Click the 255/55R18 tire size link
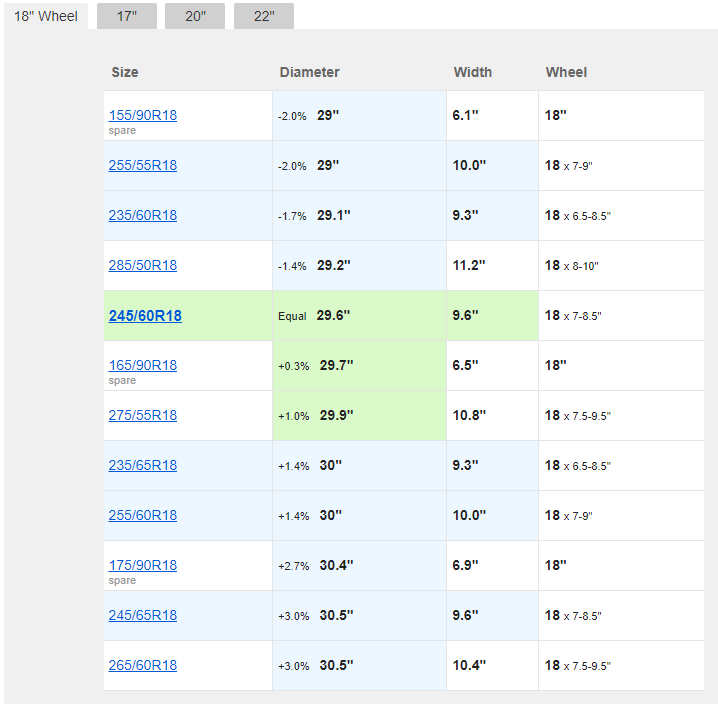Image resolution: width=718 pixels, height=704 pixels. tap(142, 165)
